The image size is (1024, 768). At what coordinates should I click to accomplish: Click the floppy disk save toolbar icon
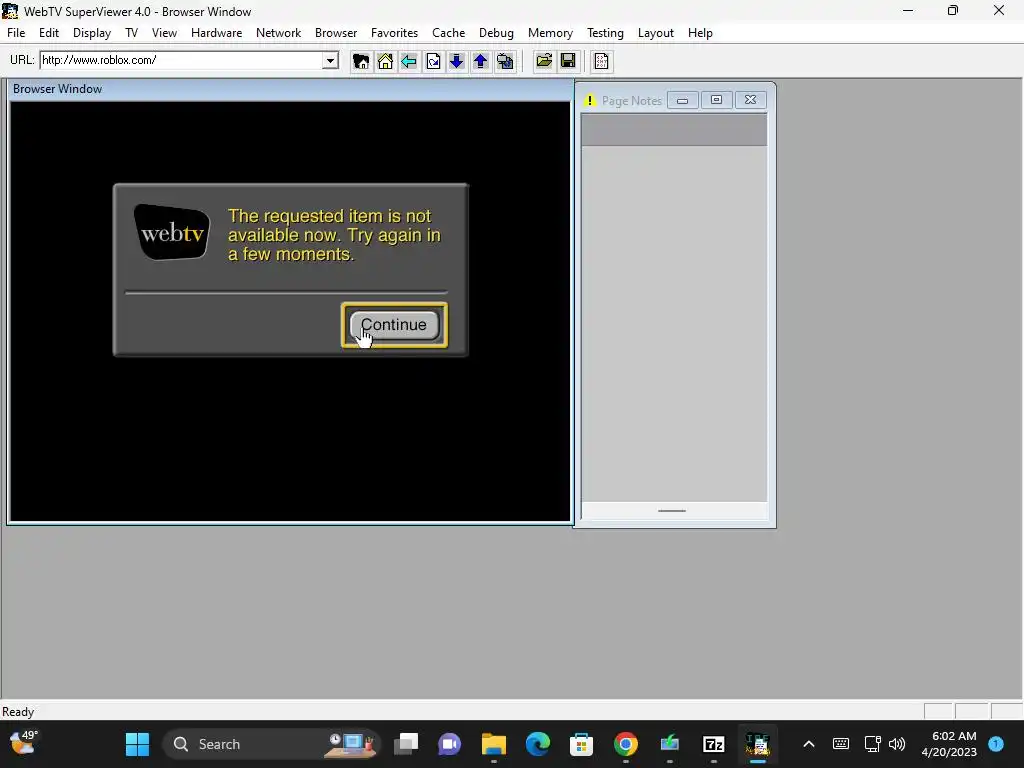pyautogui.click(x=568, y=61)
